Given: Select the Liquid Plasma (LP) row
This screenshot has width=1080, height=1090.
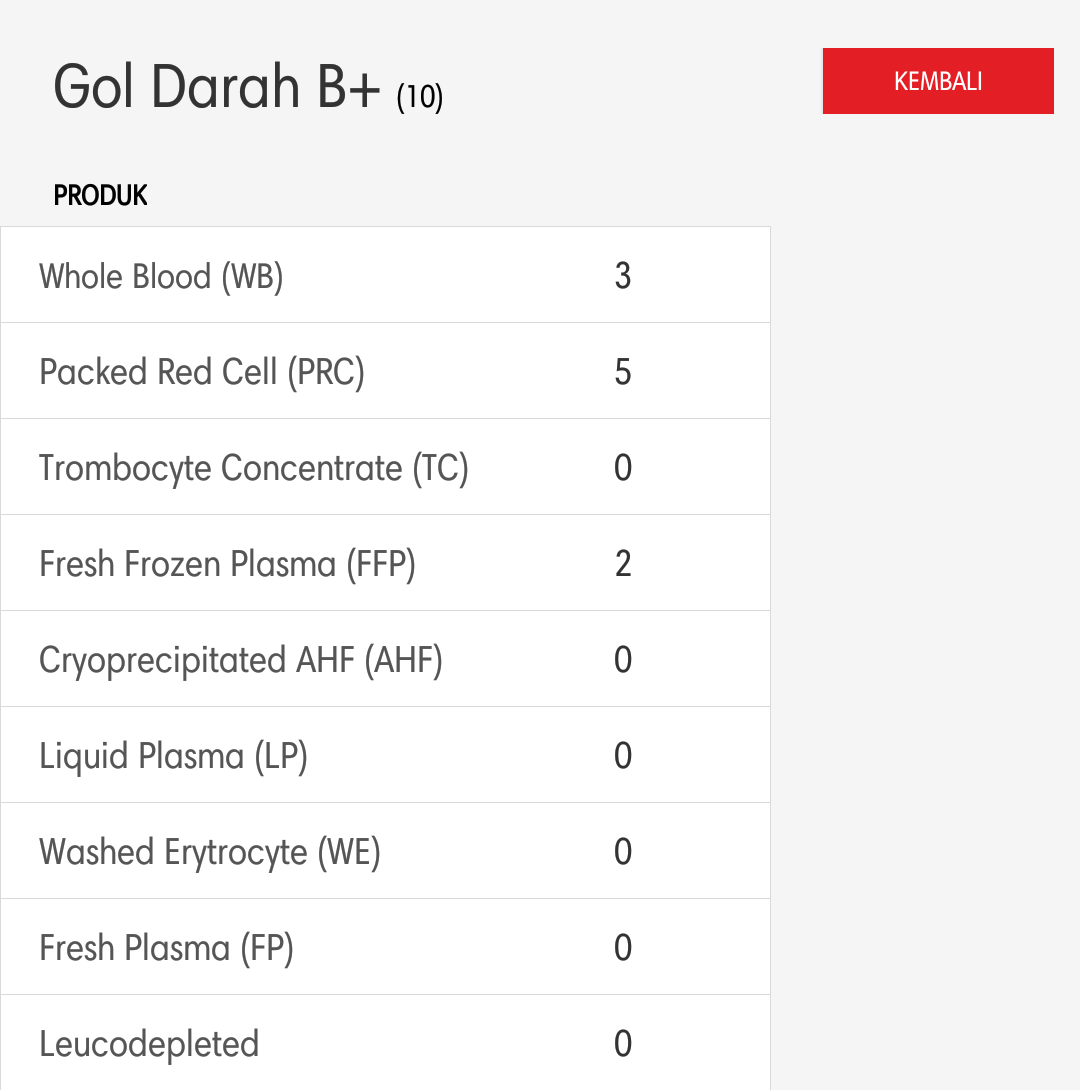Looking at the screenshot, I should 385,755.
